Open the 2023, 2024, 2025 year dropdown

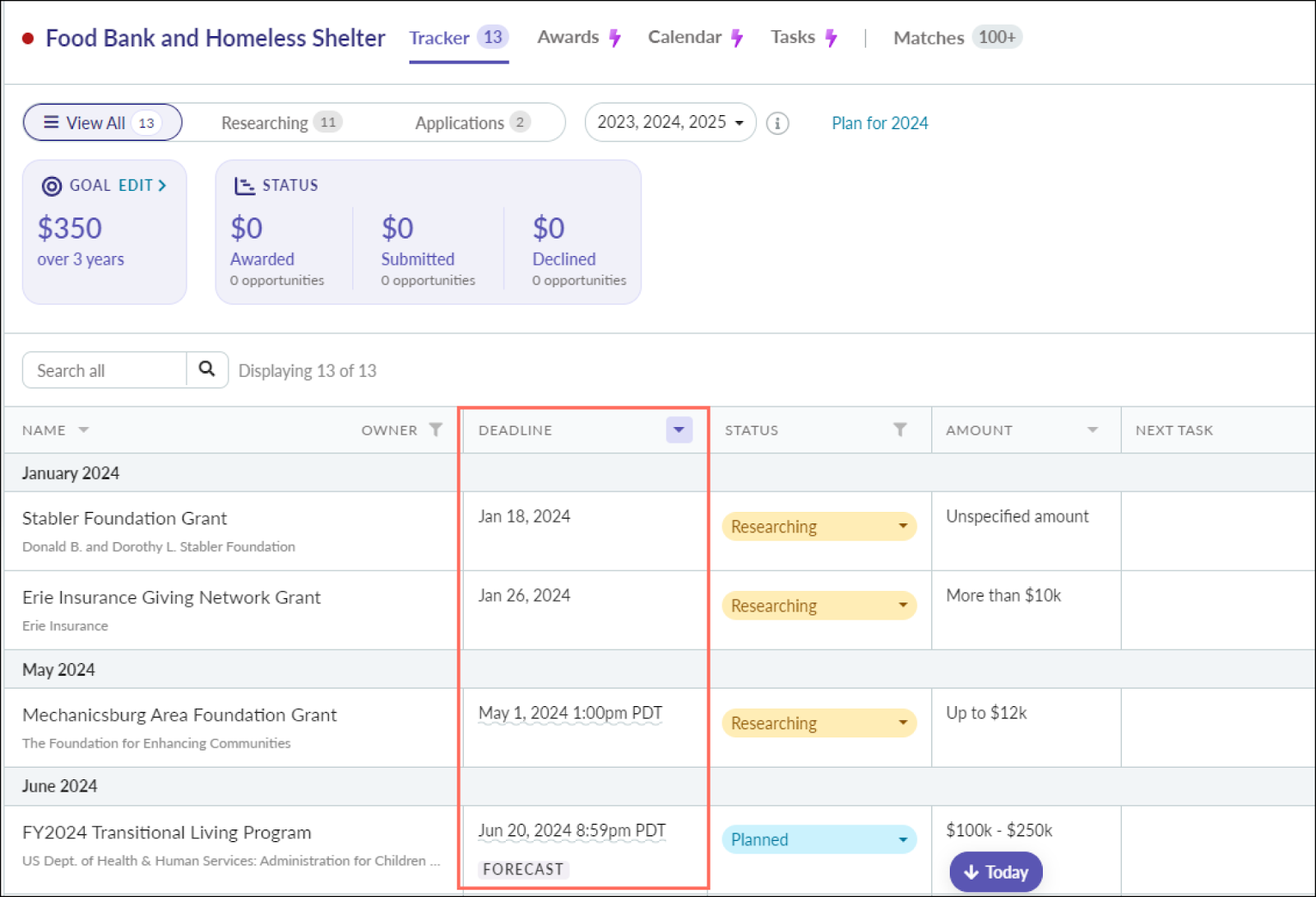tap(669, 122)
